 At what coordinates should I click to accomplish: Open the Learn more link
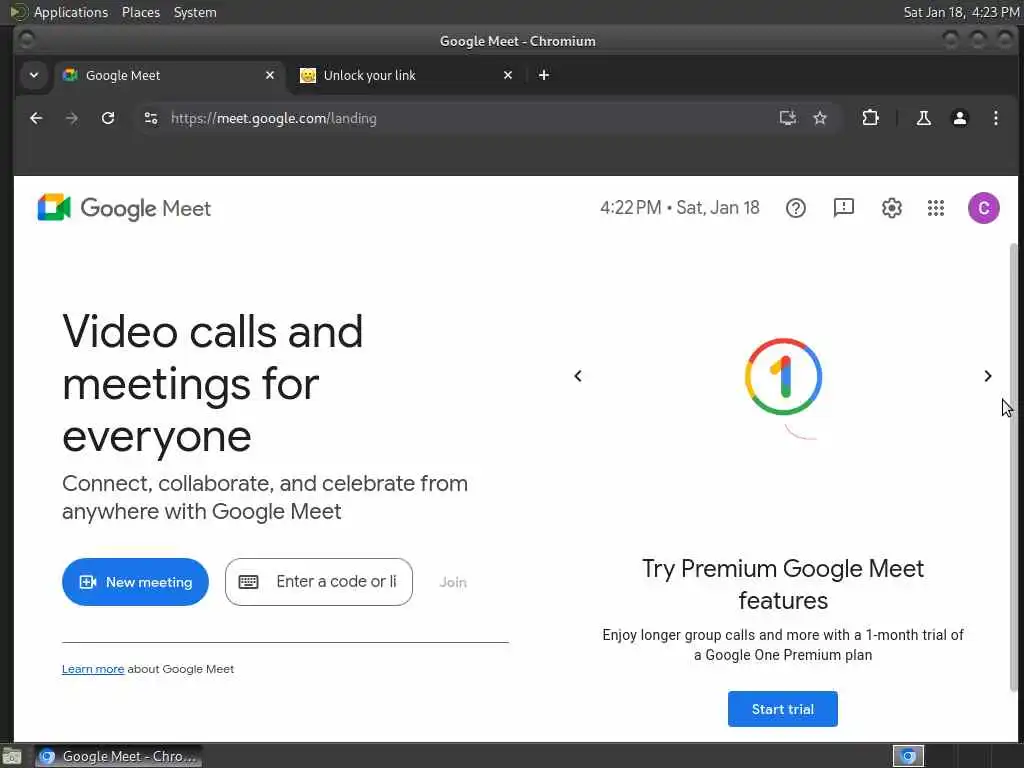pyautogui.click(x=93, y=669)
